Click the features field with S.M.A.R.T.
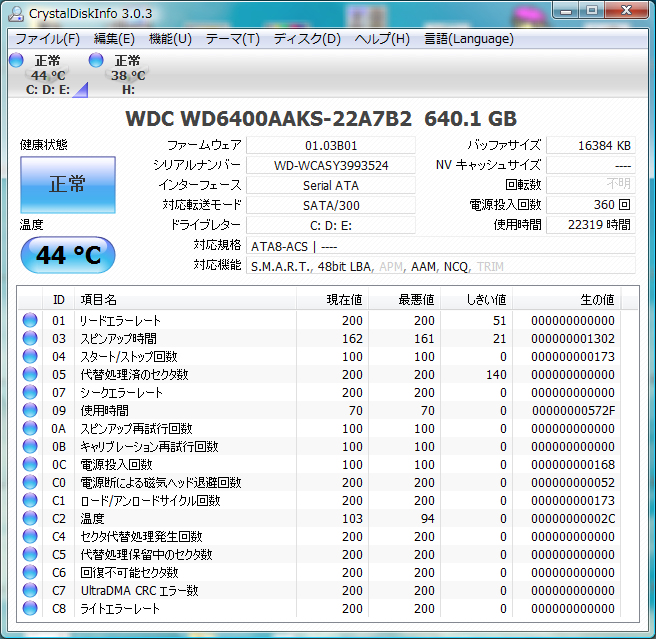 441,266
